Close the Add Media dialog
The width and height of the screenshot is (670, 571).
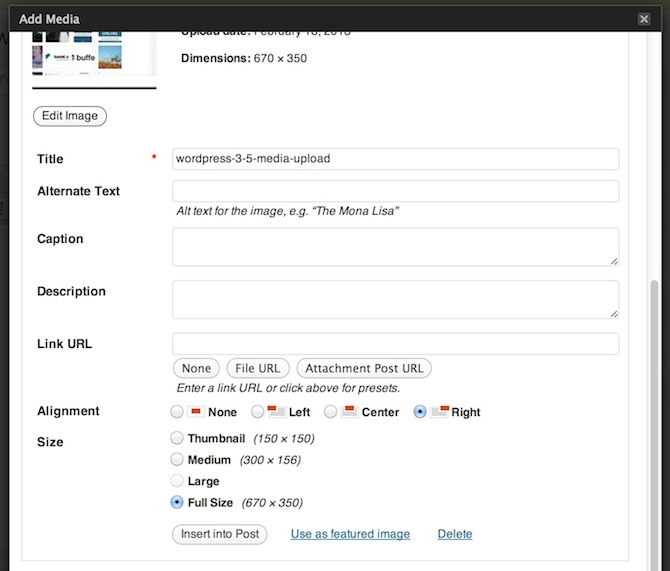pyautogui.click(x=644, y=18)
